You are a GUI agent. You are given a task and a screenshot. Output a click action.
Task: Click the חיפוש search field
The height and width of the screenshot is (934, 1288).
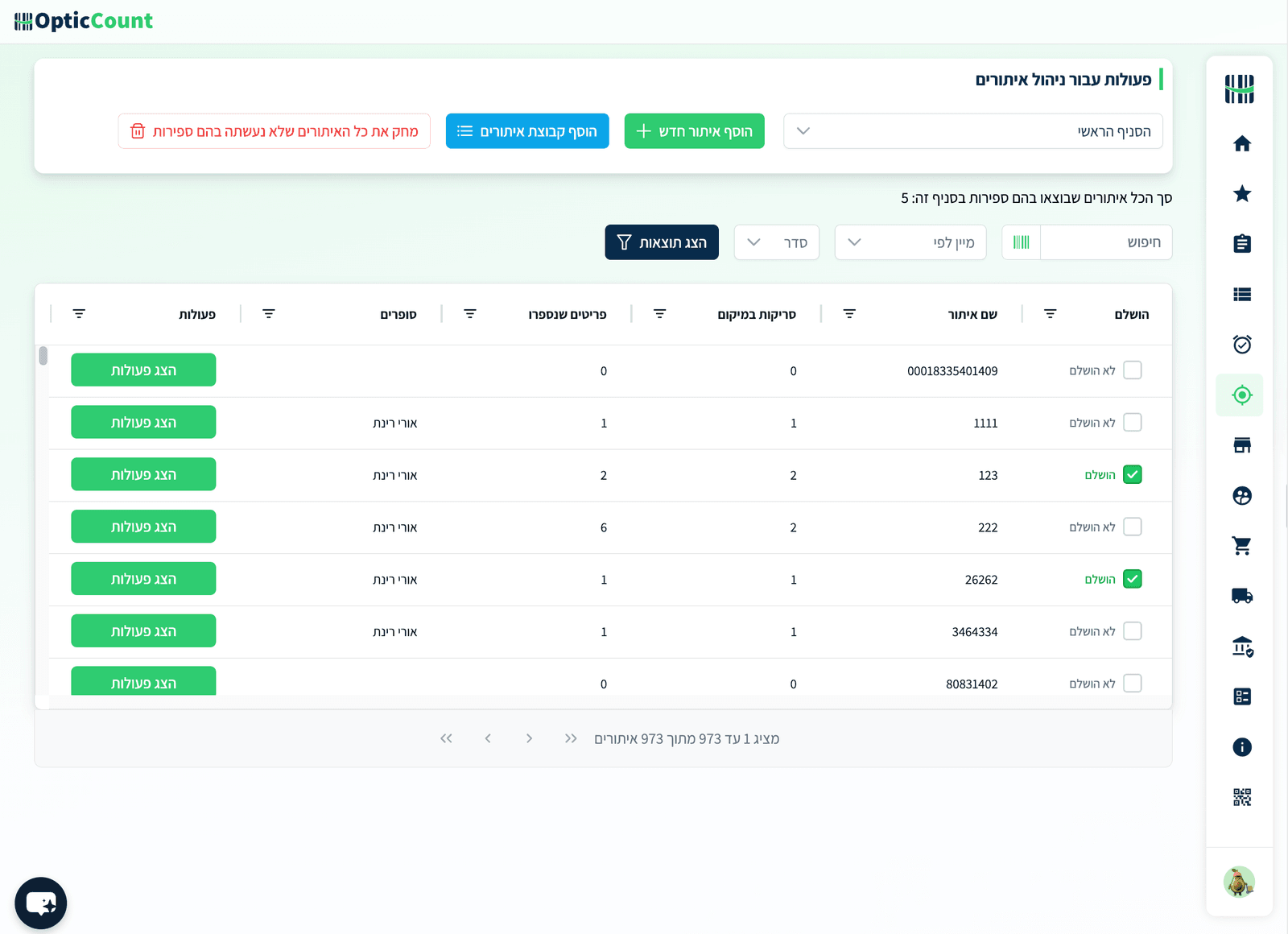(1106, 242)
